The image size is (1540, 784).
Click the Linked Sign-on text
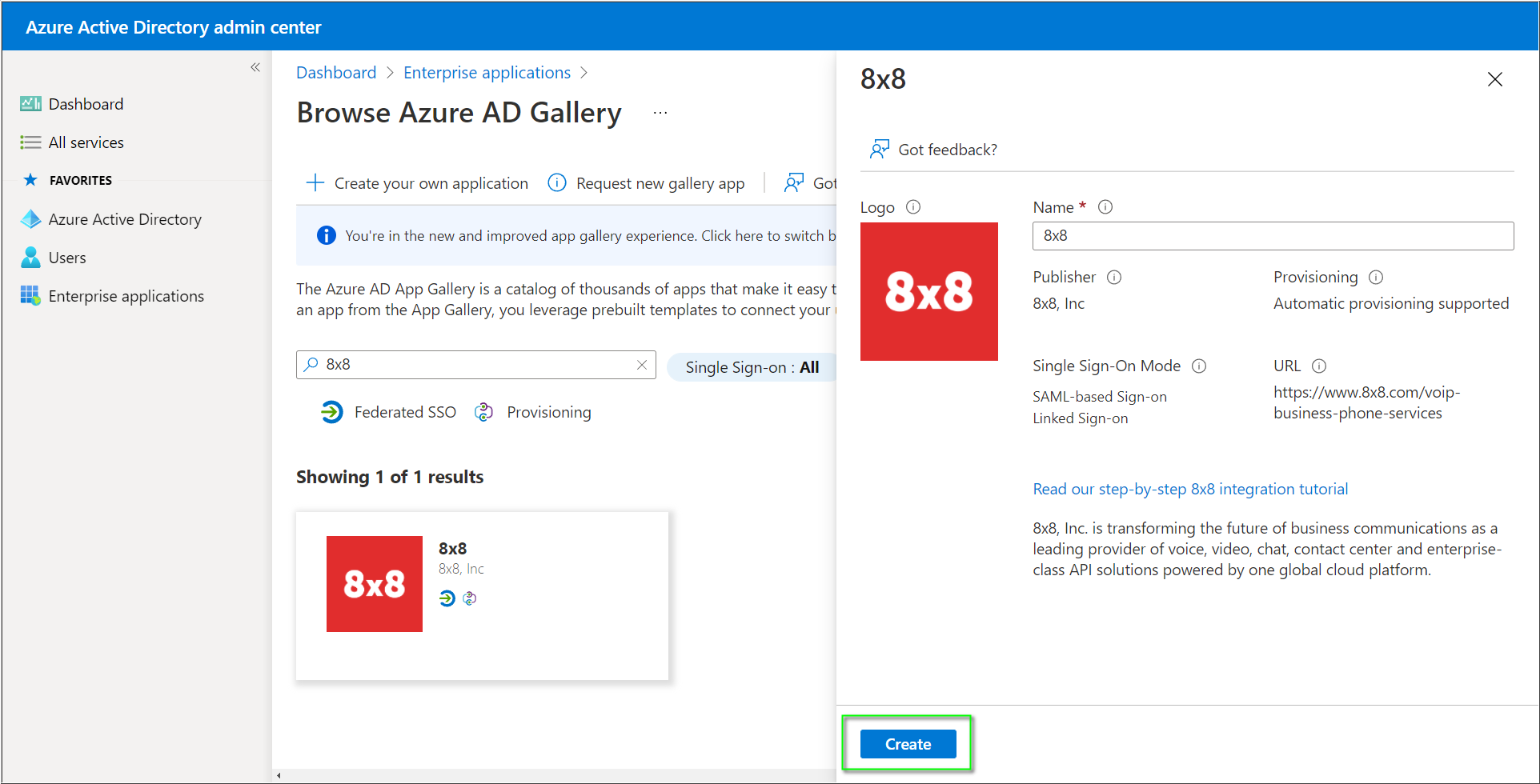[1080, 418]
